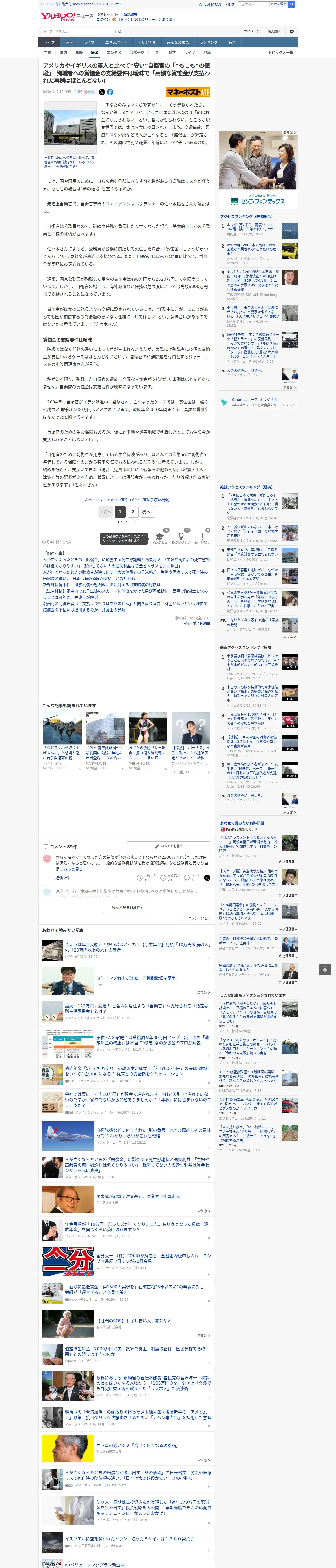Select the 速報 navigation tab
This screenshot has width=336, height=1568.
[x=69, y=43]
